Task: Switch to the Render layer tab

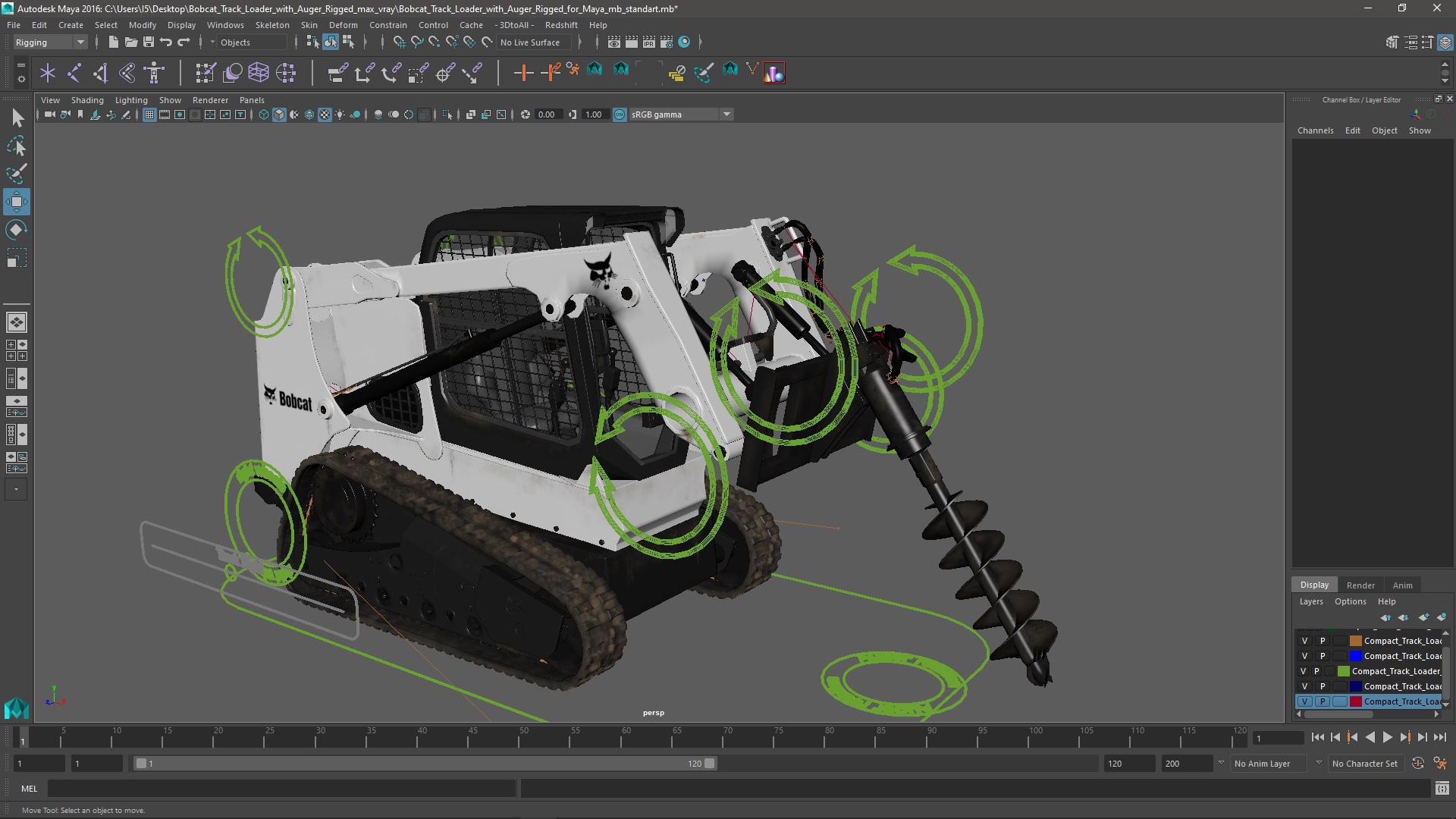Action: click(1360, 585)
